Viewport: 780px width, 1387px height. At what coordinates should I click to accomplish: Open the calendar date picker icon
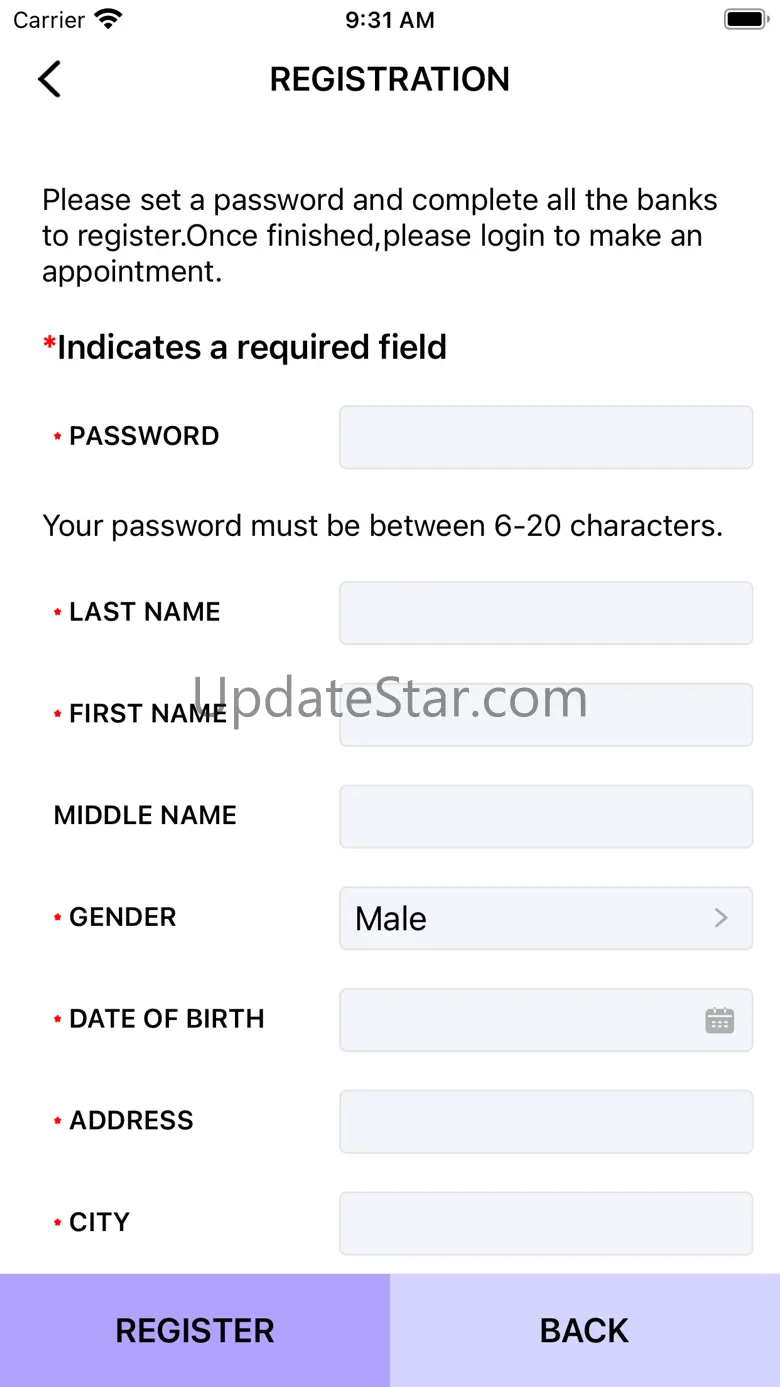coord(719,1020)
